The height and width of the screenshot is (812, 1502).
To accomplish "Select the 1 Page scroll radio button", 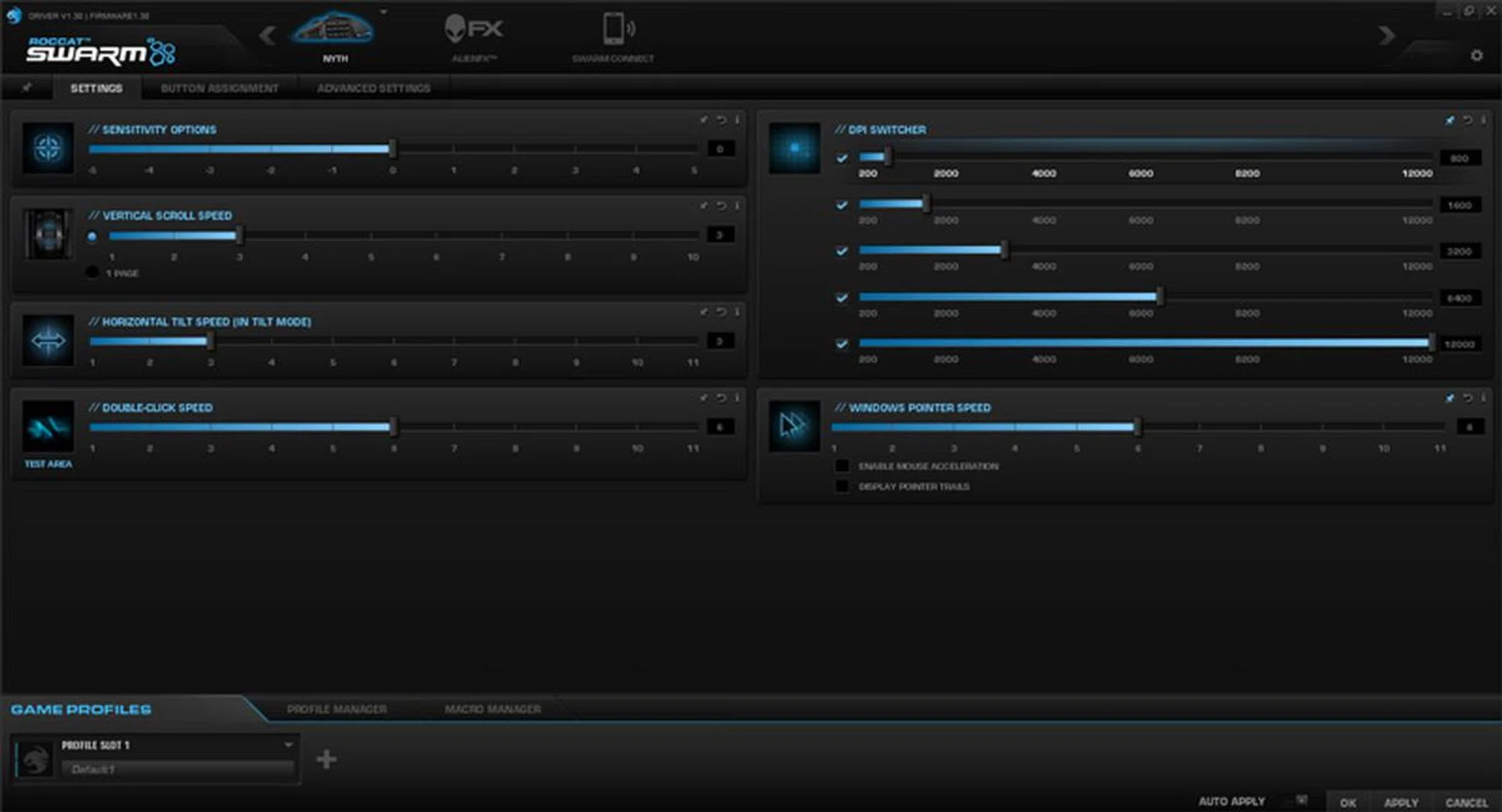I will point(92,272).
